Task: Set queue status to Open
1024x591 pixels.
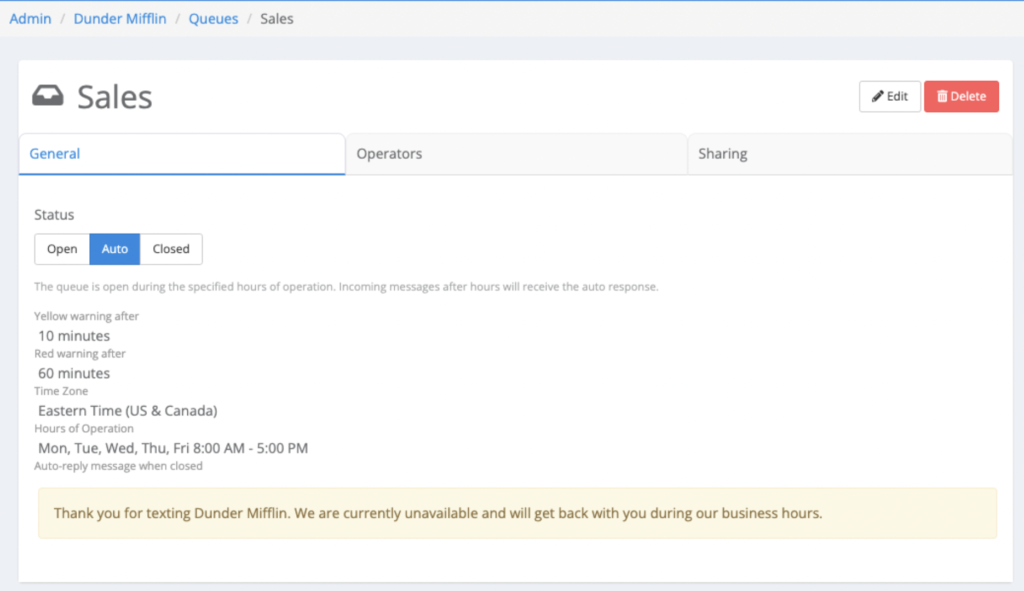Action: 62,249
